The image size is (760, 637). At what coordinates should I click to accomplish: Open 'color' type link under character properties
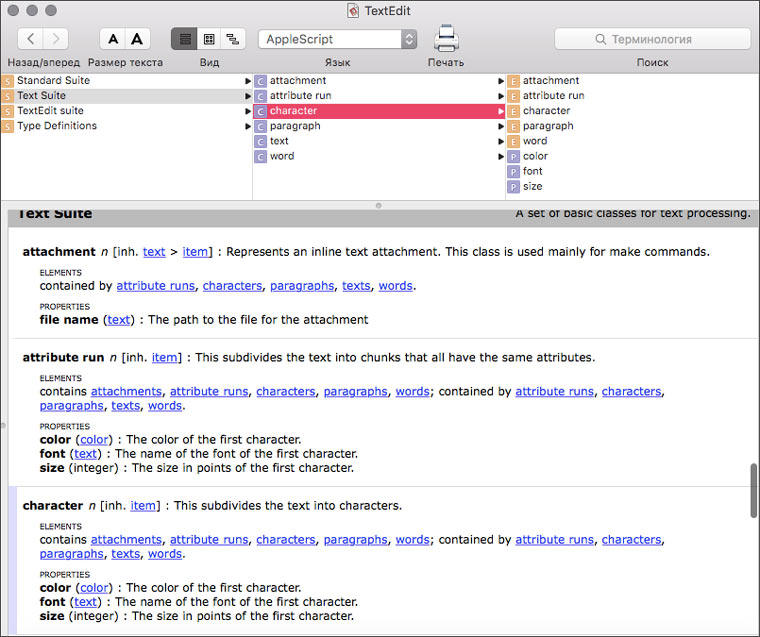click(x=94, y=588)
